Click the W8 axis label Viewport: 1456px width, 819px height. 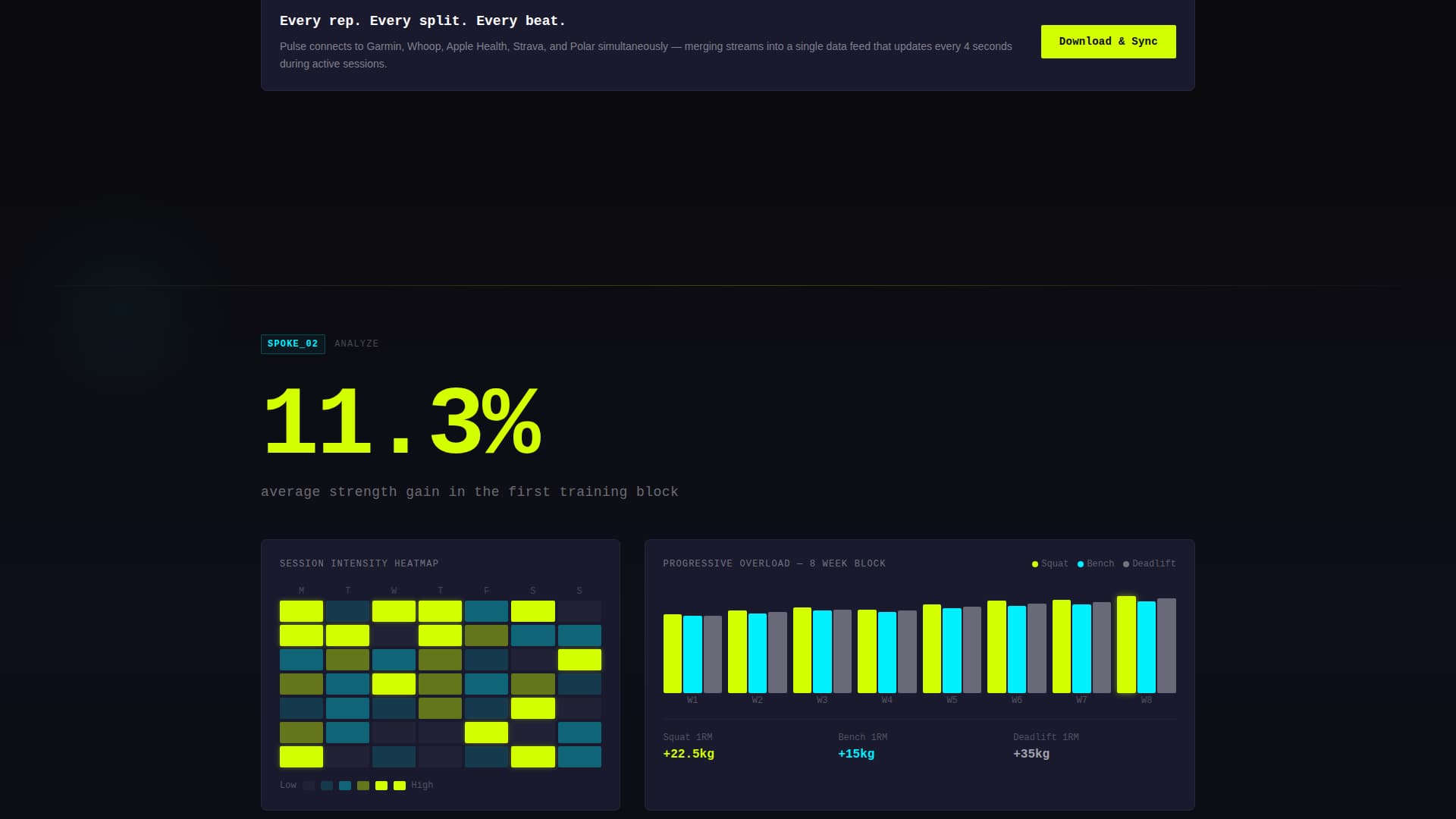point(1147,701)
